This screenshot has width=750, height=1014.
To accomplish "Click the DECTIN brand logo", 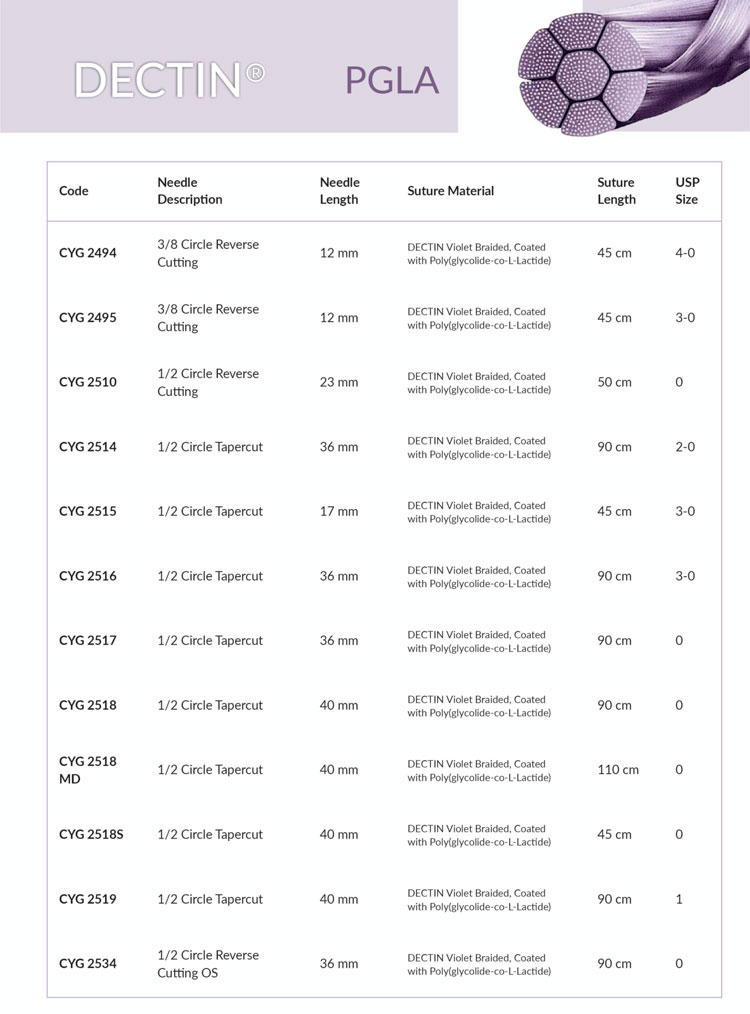I will 170,80.
